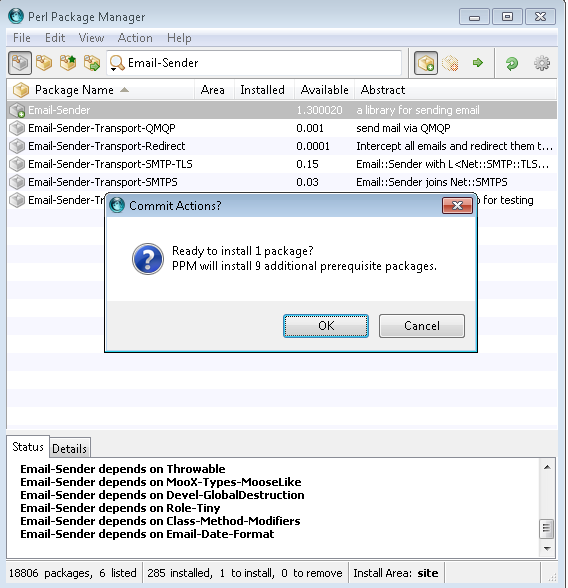Click '18806 packages, 6 listed' status entry
The image size is (568, 588).
[73, 573]
